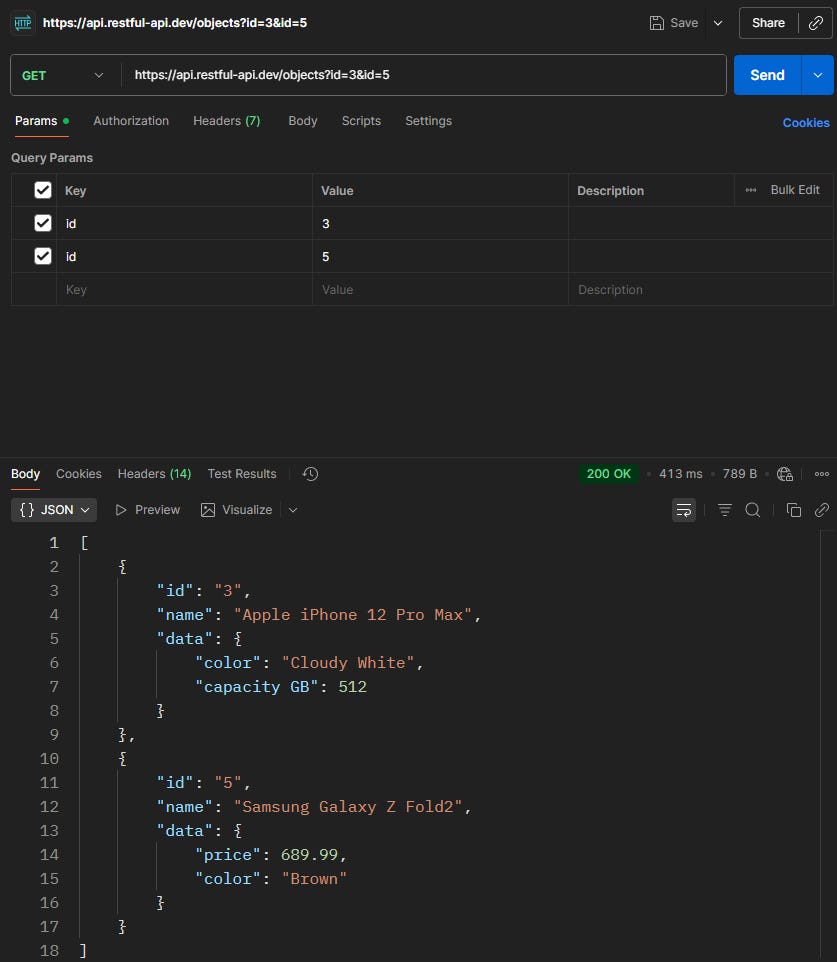Switch to the Authorization tab
This screenshot has height=962, width=837.
[131, 121]
